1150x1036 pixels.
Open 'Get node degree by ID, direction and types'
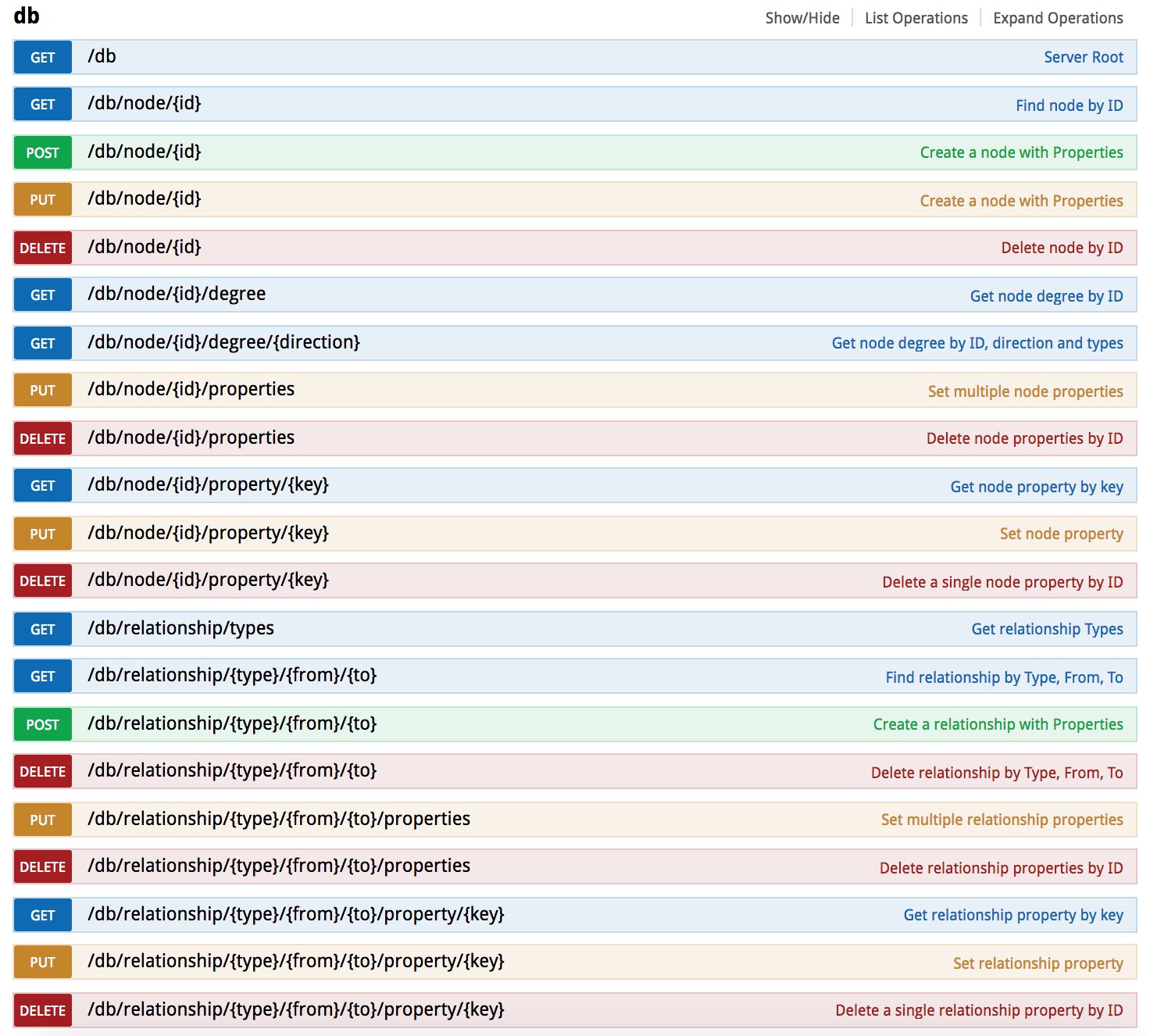click(977, 344)
